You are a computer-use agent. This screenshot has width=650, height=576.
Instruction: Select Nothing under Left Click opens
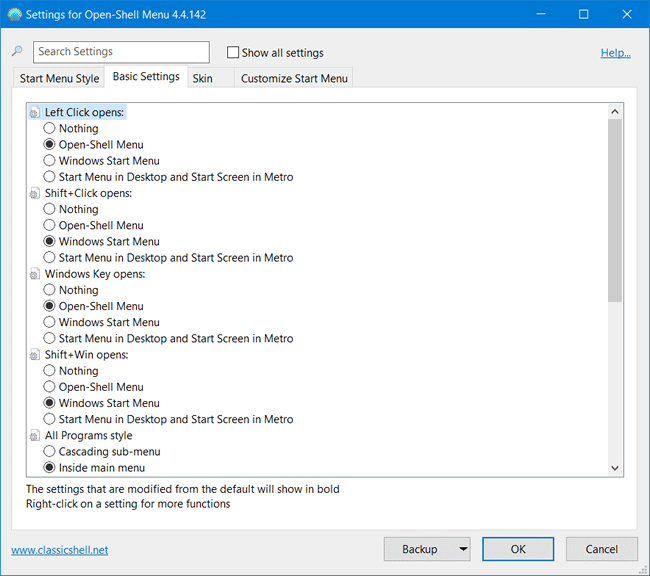pos(50,129)
